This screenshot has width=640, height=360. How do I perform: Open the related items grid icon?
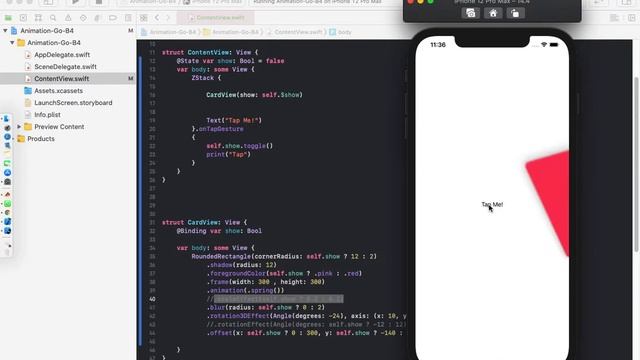pyautogui.click(x=144, y=18)
